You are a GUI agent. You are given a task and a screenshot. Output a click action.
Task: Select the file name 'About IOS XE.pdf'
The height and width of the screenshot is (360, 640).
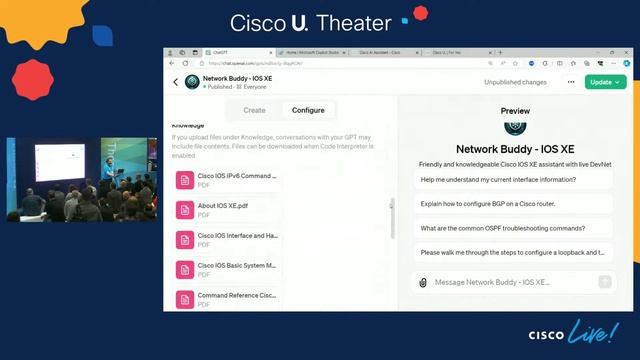point(223,206)
